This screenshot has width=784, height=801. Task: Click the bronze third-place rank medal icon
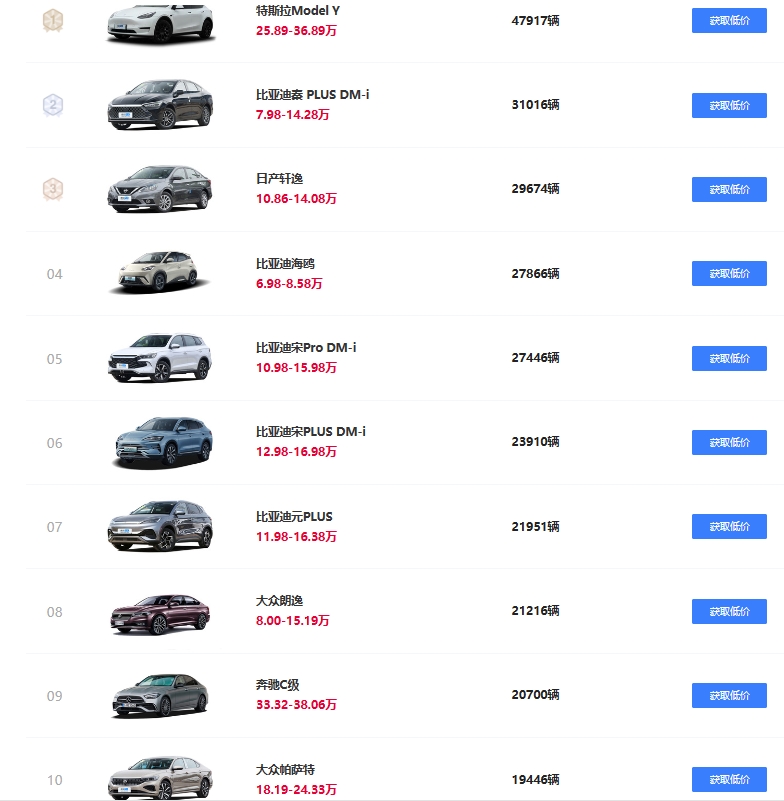(54, 188)
